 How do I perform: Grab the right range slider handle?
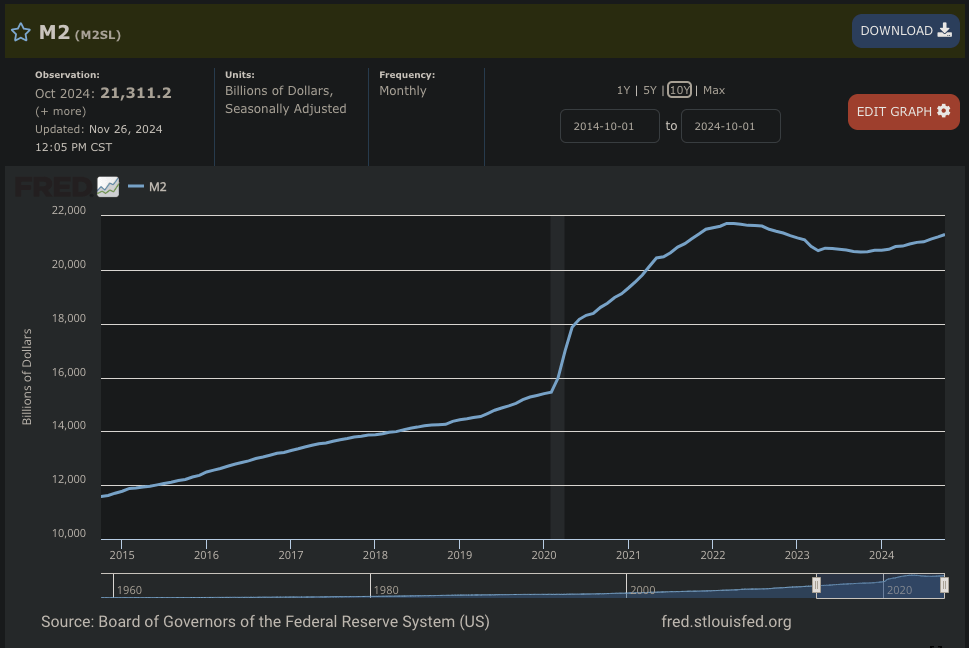click(x=944, y=585)
